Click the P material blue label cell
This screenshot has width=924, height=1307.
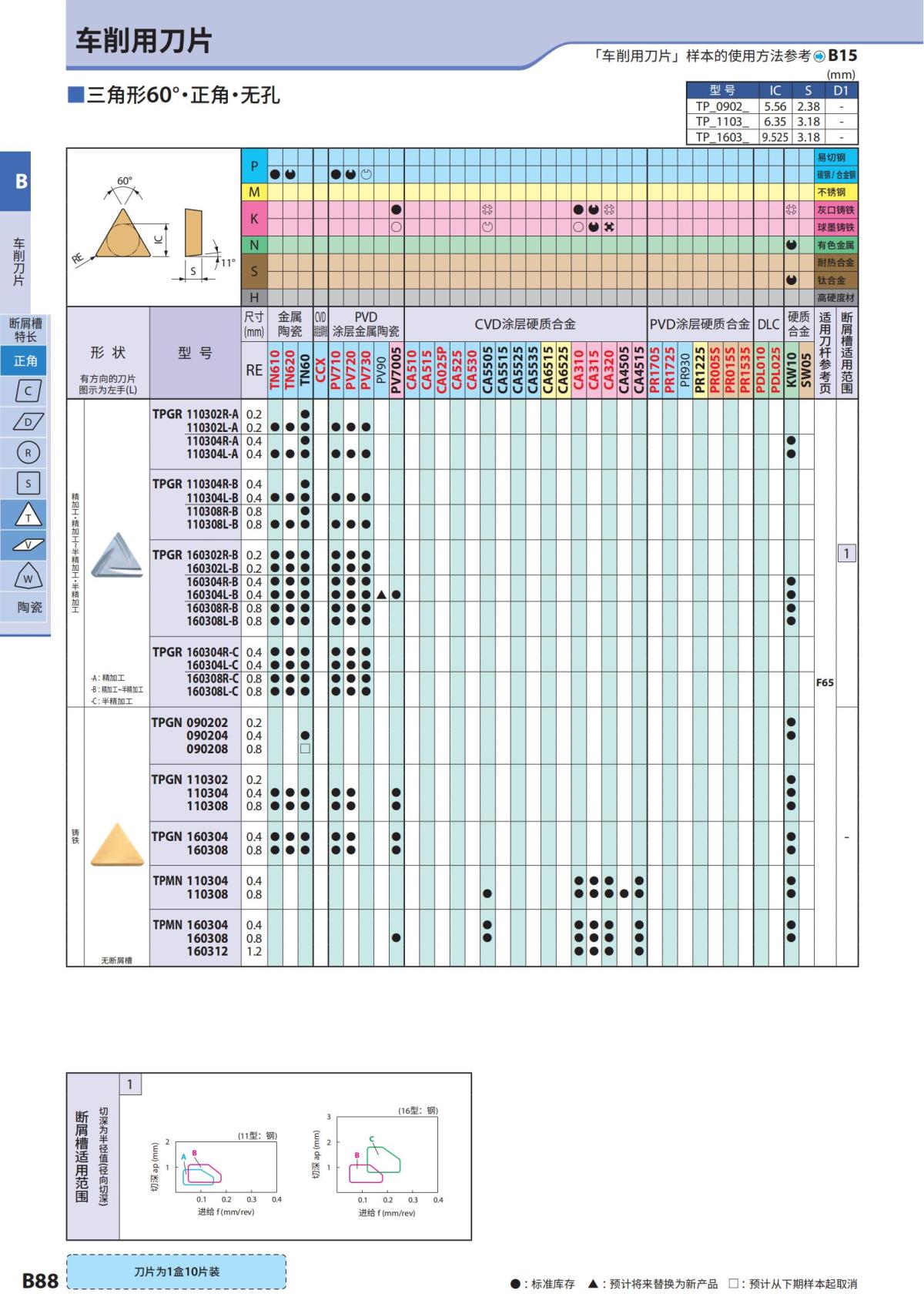point(254,166)
